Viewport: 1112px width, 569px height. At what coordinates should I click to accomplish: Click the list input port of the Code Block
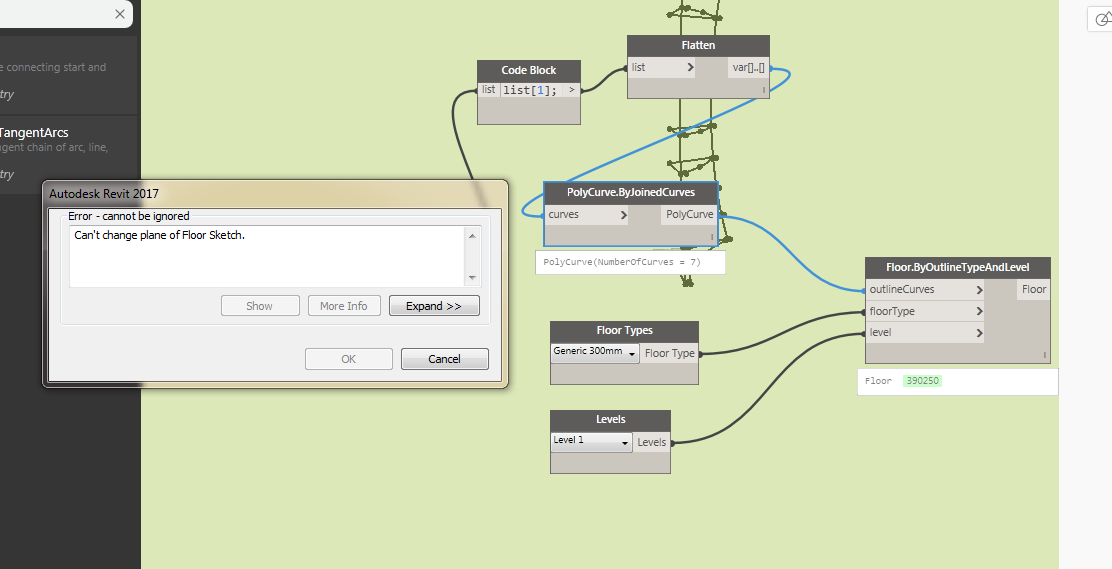point(489,89)
